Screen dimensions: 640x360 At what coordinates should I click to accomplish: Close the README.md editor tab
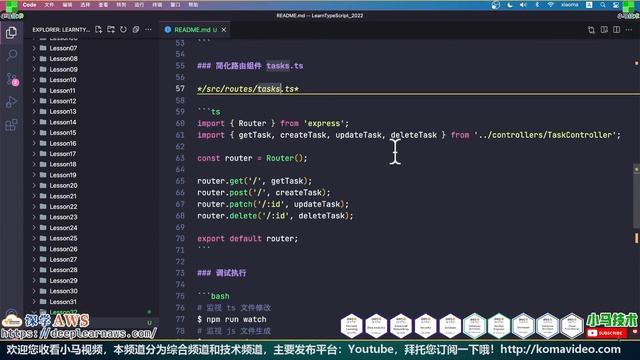[224, 30]
